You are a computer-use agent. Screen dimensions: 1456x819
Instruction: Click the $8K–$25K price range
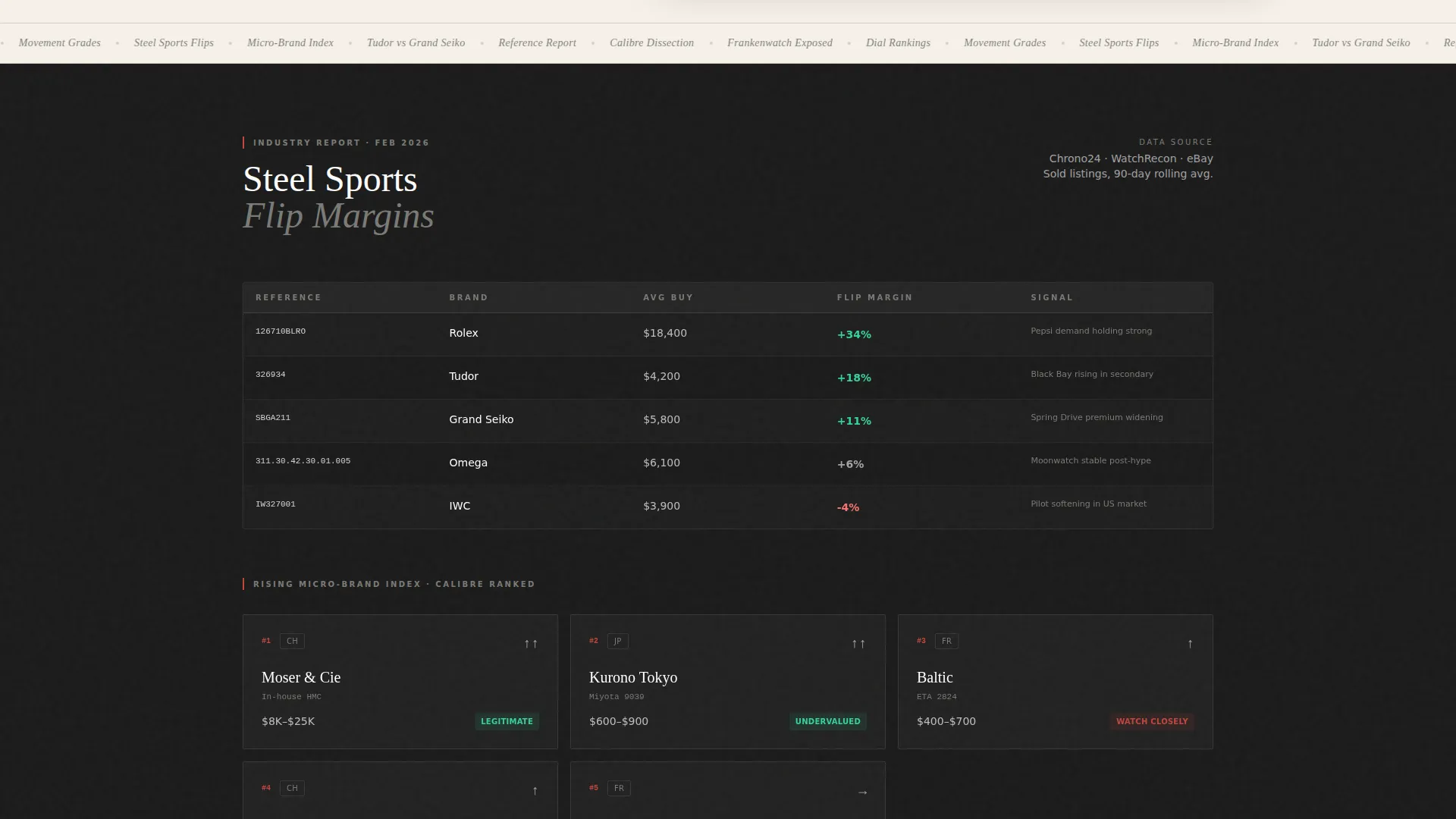(x=288, y=721)
